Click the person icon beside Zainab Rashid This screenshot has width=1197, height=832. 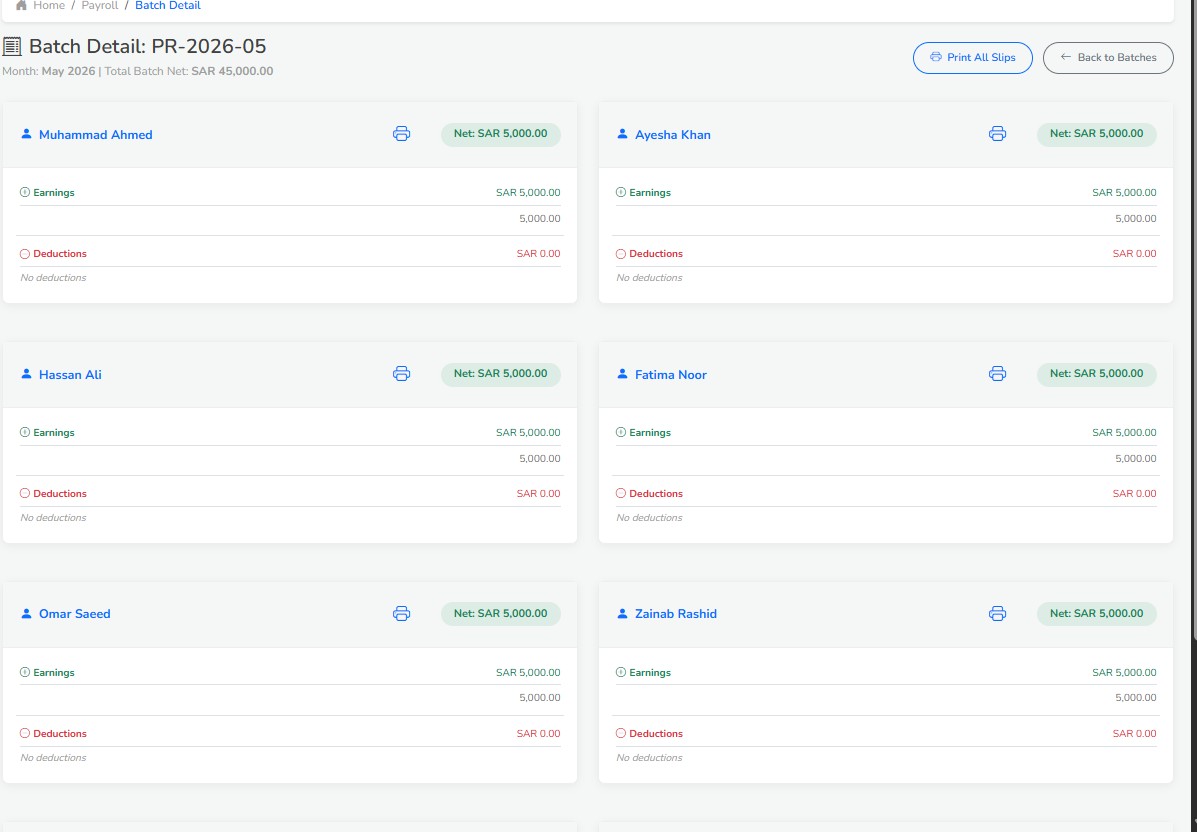(622, 614)
